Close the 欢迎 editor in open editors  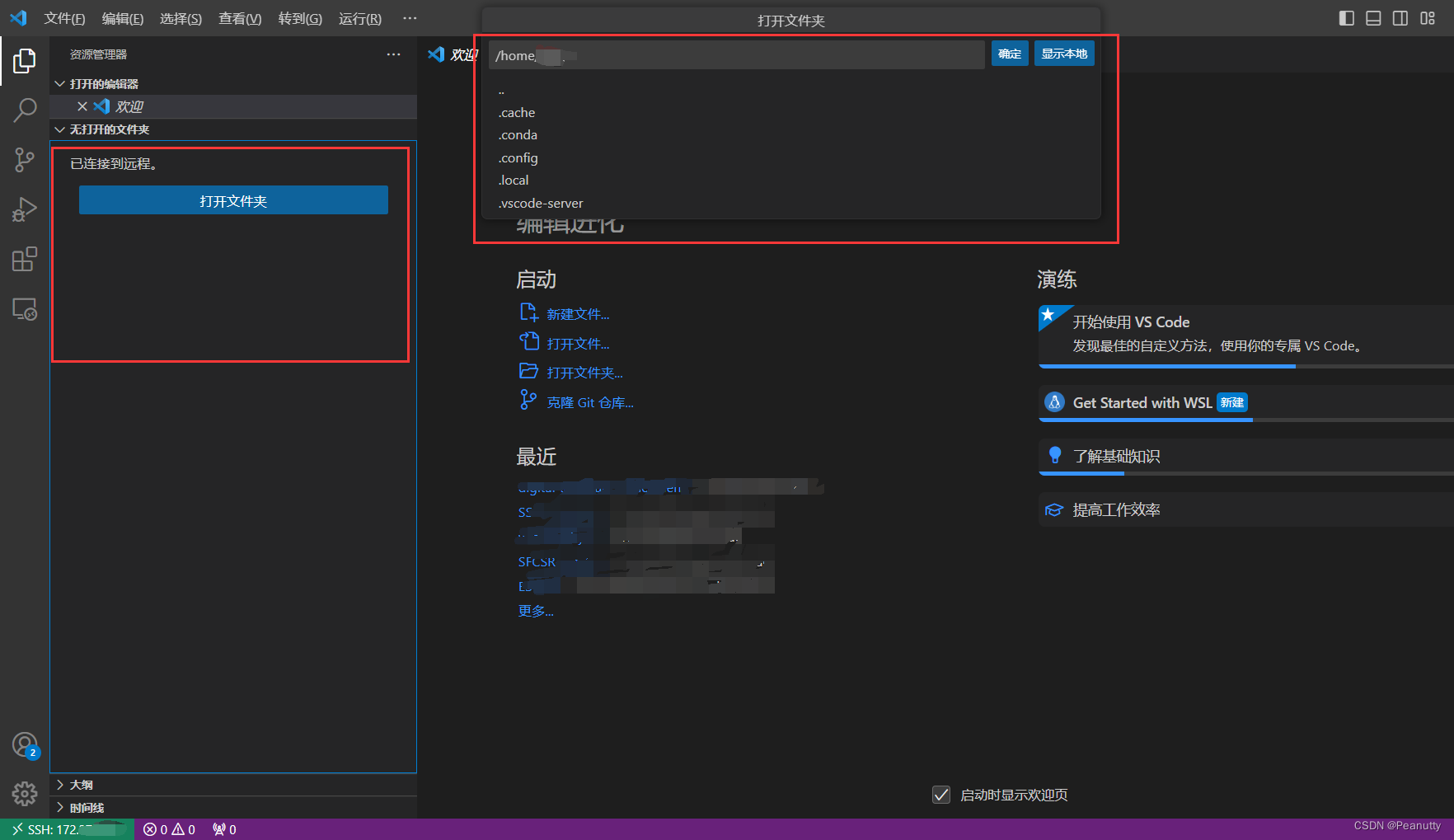82,106
